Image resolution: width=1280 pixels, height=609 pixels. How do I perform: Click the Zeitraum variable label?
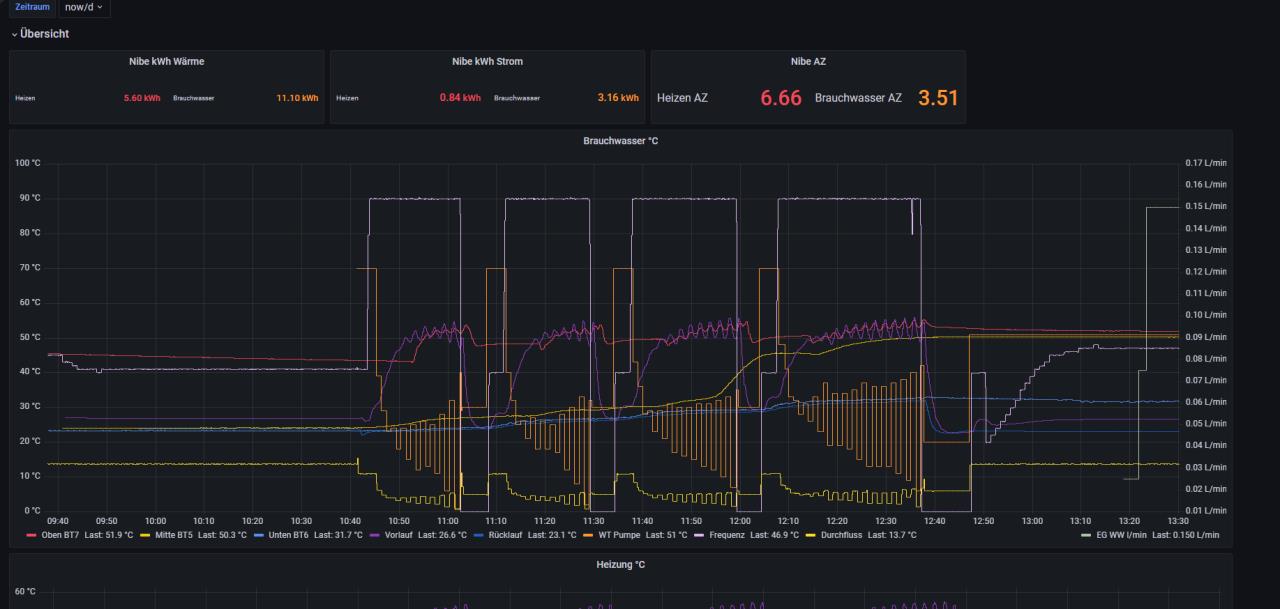point(32,7)
